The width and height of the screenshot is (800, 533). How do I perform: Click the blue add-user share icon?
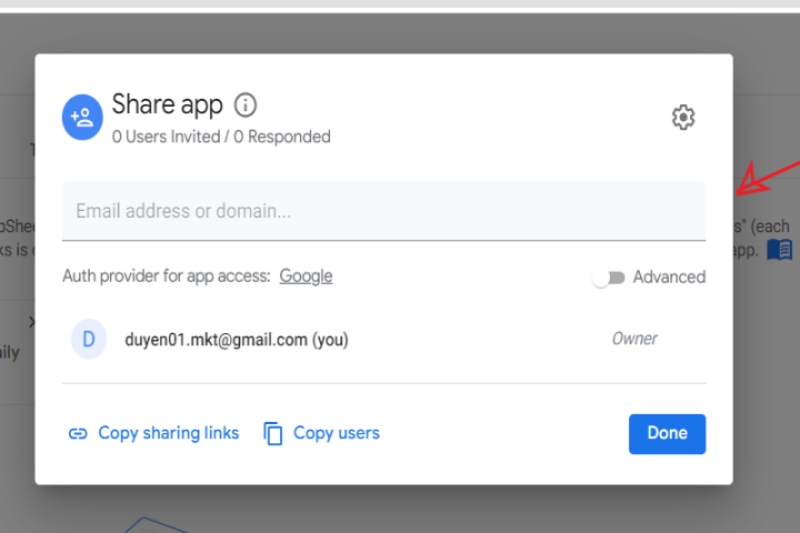point(82,117)
